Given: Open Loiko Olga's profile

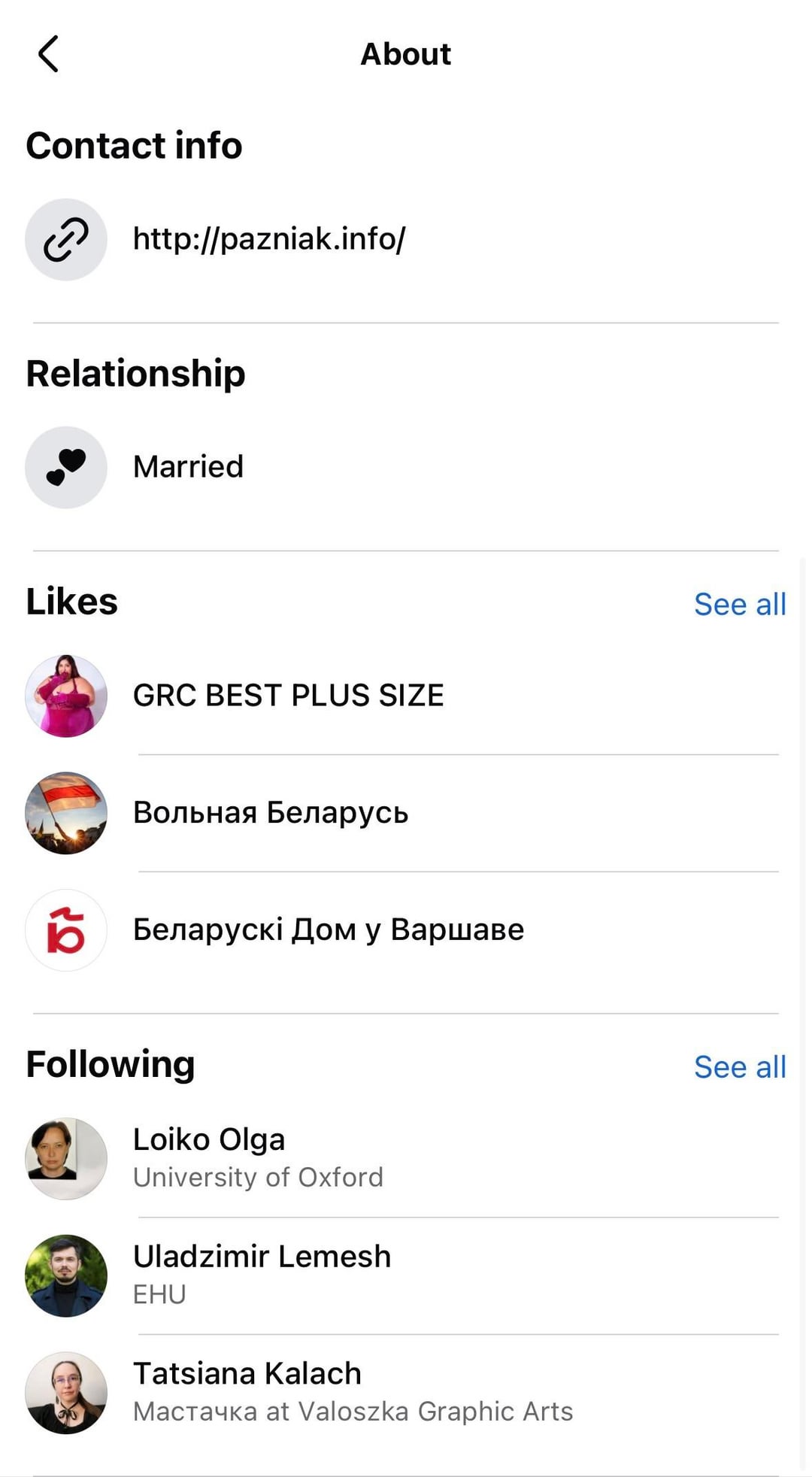Looking at the screenshot, I should 209,1140.
